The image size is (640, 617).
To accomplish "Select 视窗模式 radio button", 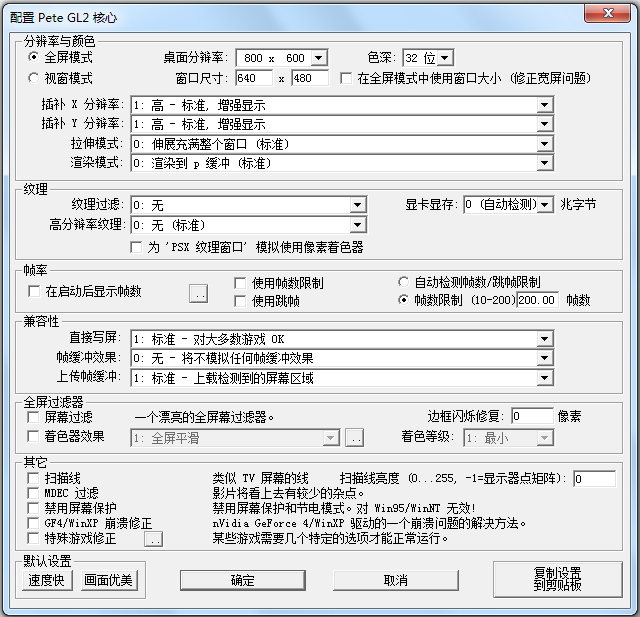I will (33, 78).
